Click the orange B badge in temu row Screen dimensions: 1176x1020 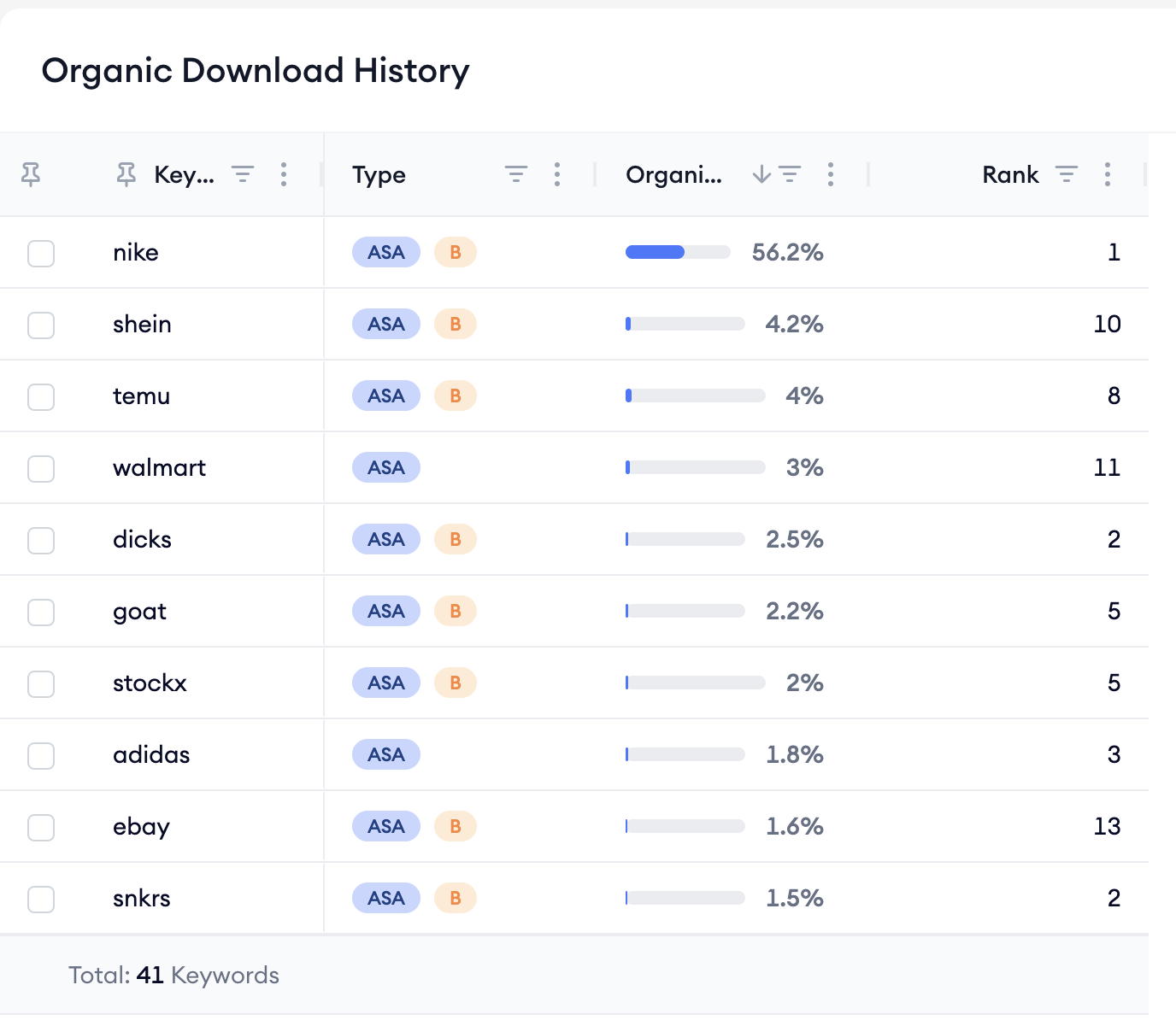pyautogui.click(x=456, y=396)
